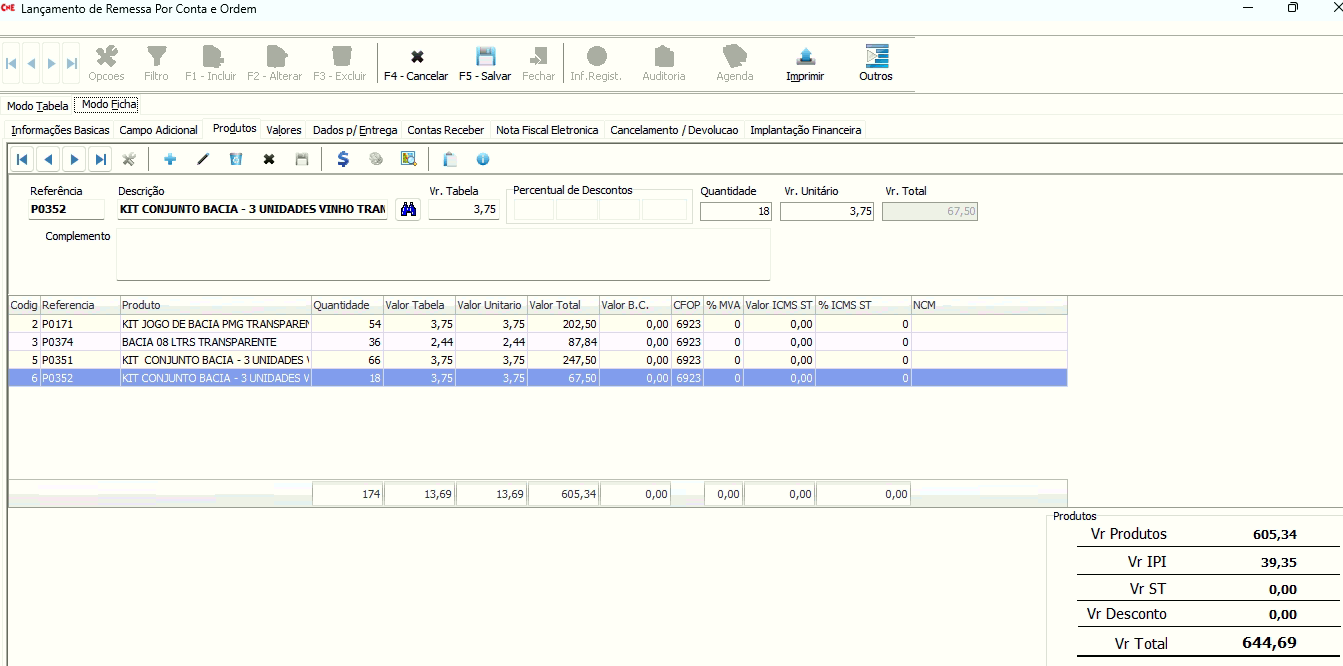Click into the Quantidade input field
This screenshot has height=666, width=1343.
point(735,211)
